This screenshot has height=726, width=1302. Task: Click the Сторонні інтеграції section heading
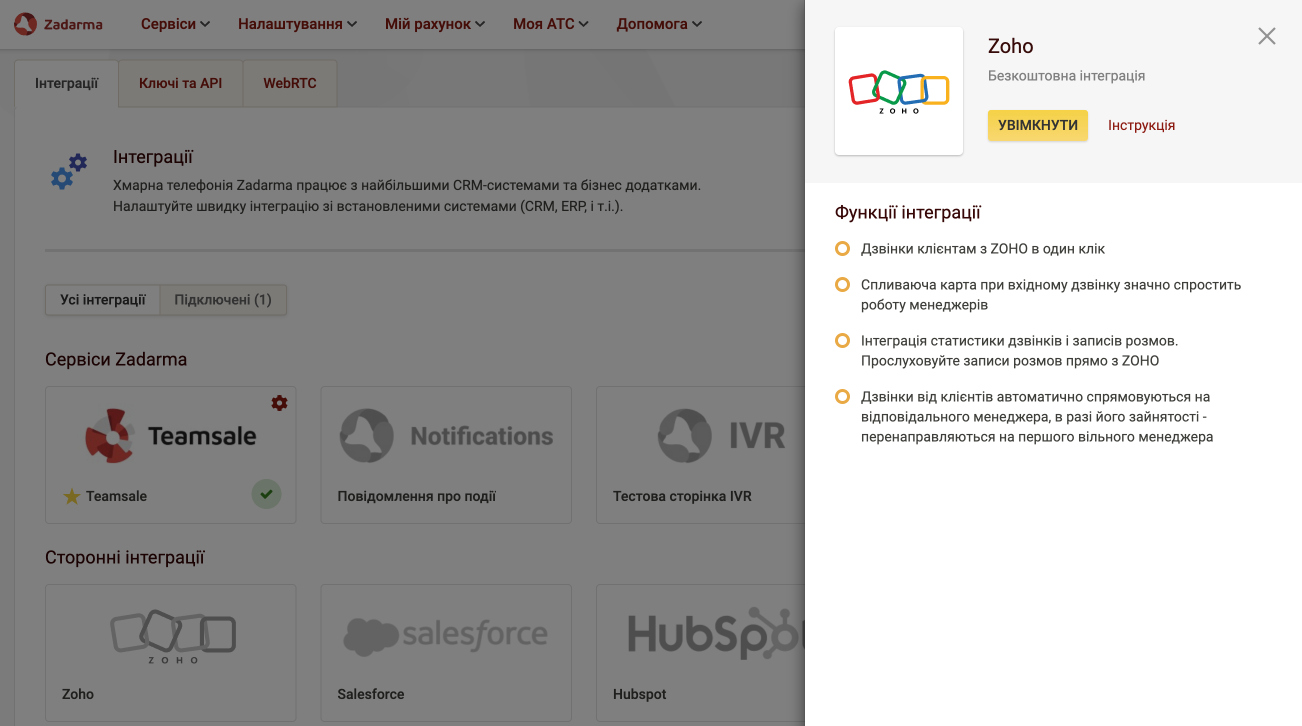125,558
